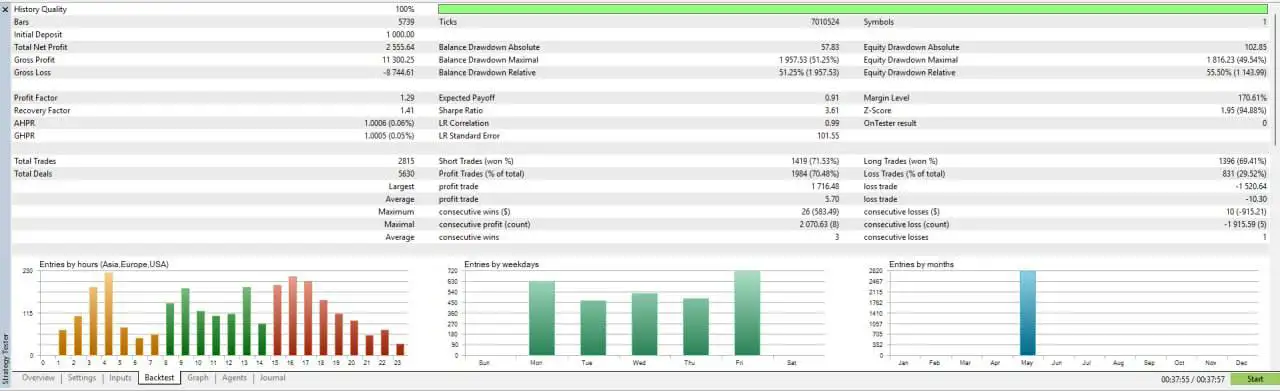Open the Journal tab
Screen dimensions: 1280x391
click(x=272, y=378)
